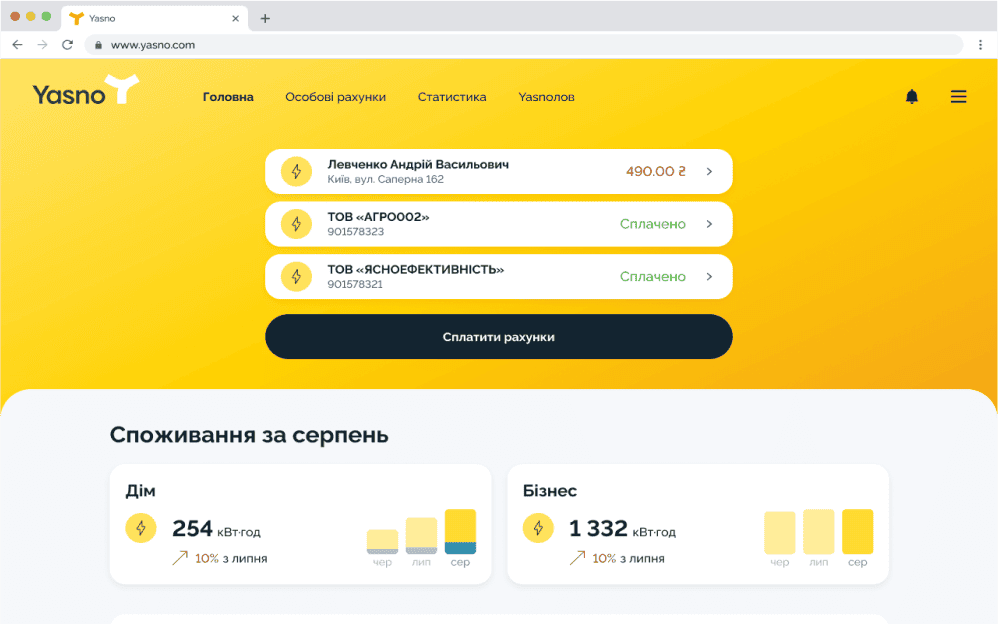Click Сплачено status of ТОВ «ЯСНОЕФЕКТИВНІСТЬ»
This screenshot has width=998, height=625.
[x=652, y=277]
